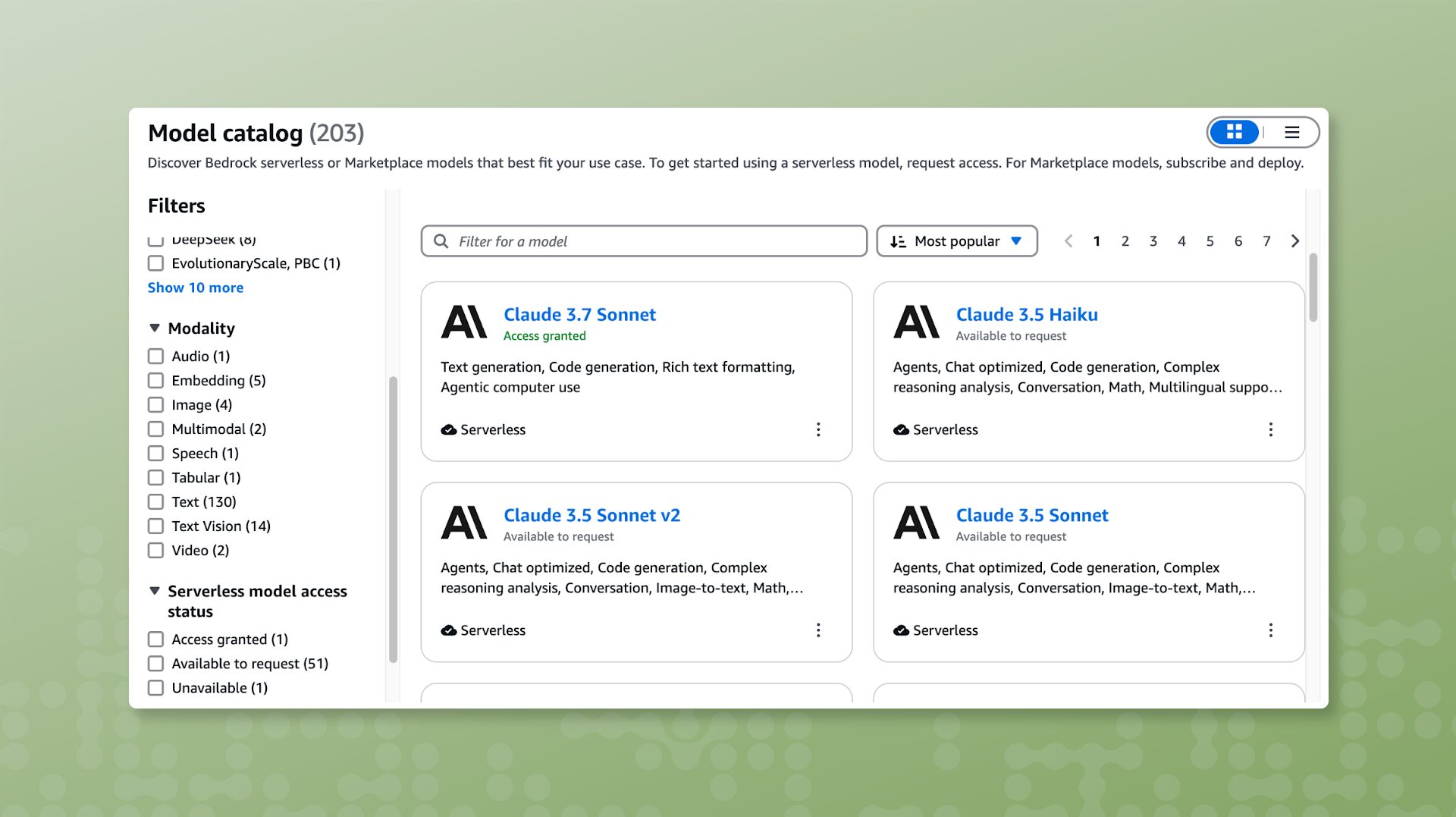Click the Filter for a model search field

(x=644, y=241)
